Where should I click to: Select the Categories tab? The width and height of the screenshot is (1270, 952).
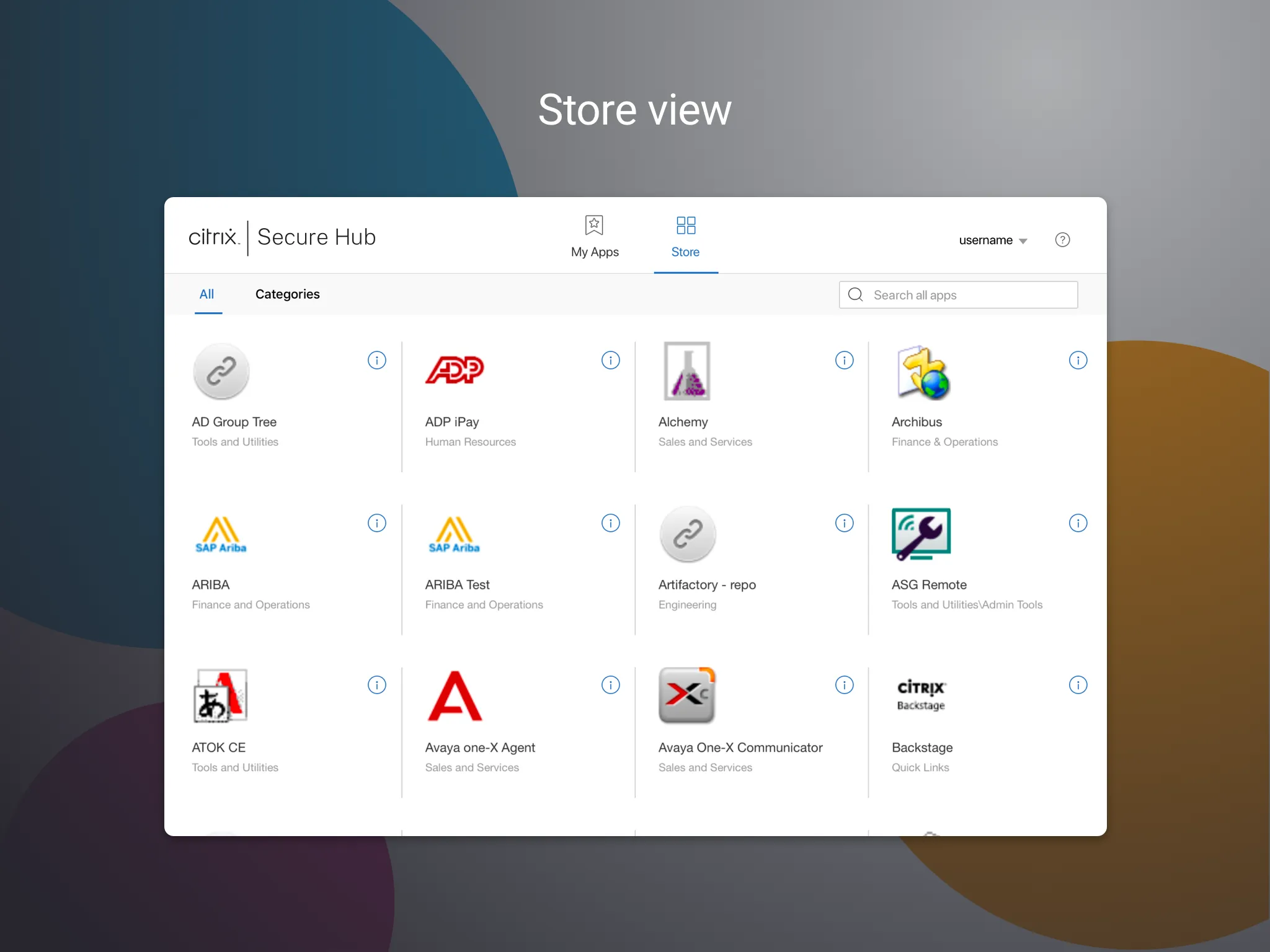point(287,294)
